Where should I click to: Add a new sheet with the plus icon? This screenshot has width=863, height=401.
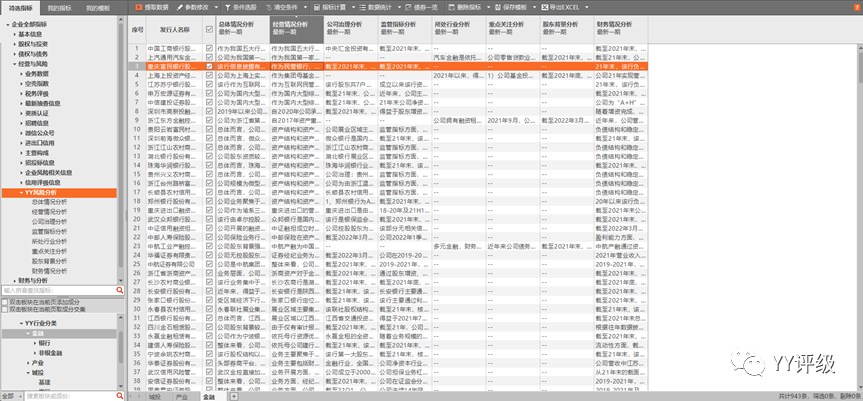[234, 397]
